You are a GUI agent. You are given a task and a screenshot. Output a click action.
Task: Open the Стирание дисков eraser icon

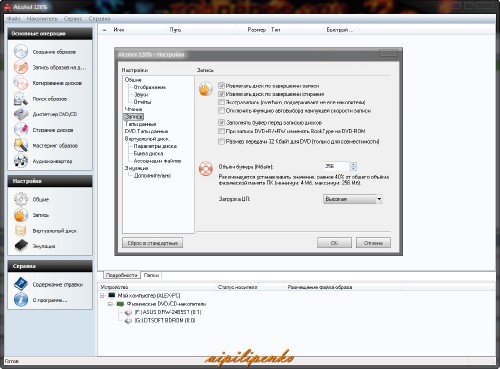(x=21, y=130)
